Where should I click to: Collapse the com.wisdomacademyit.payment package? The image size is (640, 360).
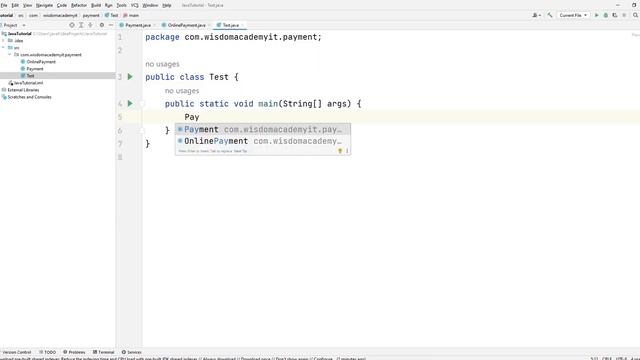coord(9,54)
